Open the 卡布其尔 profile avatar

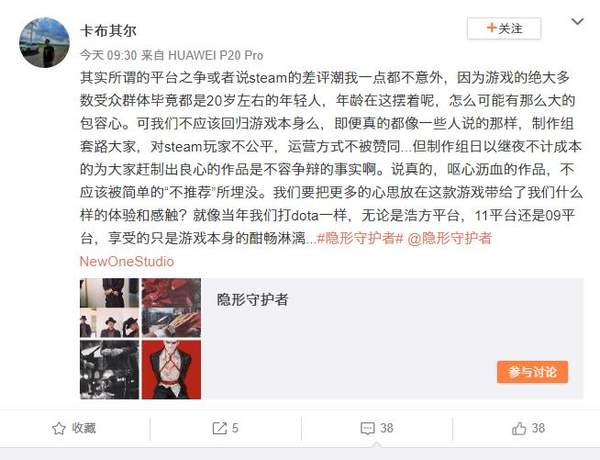[44, 42]
